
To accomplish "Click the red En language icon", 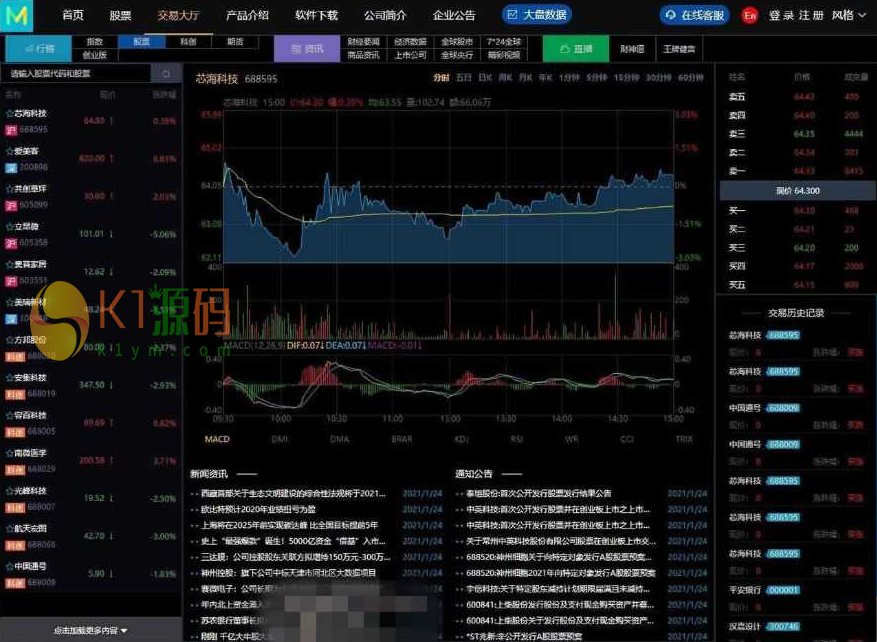I will point(749,15).
